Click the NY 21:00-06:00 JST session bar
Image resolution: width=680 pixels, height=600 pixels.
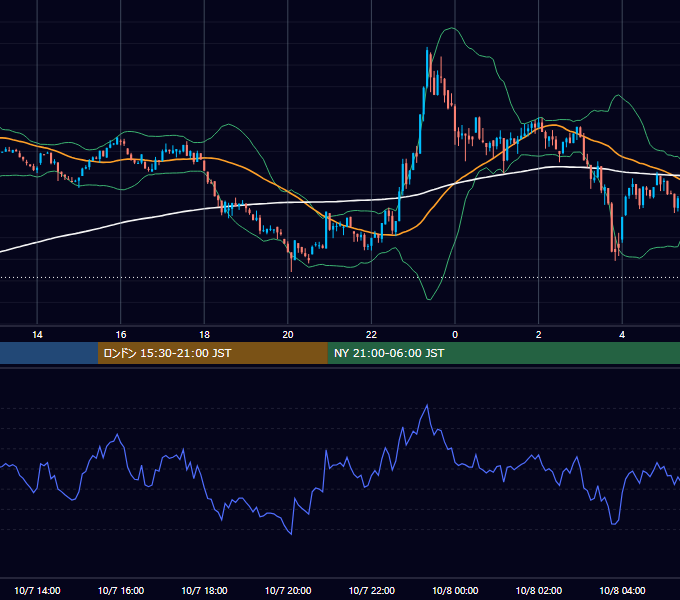(503, 353)
